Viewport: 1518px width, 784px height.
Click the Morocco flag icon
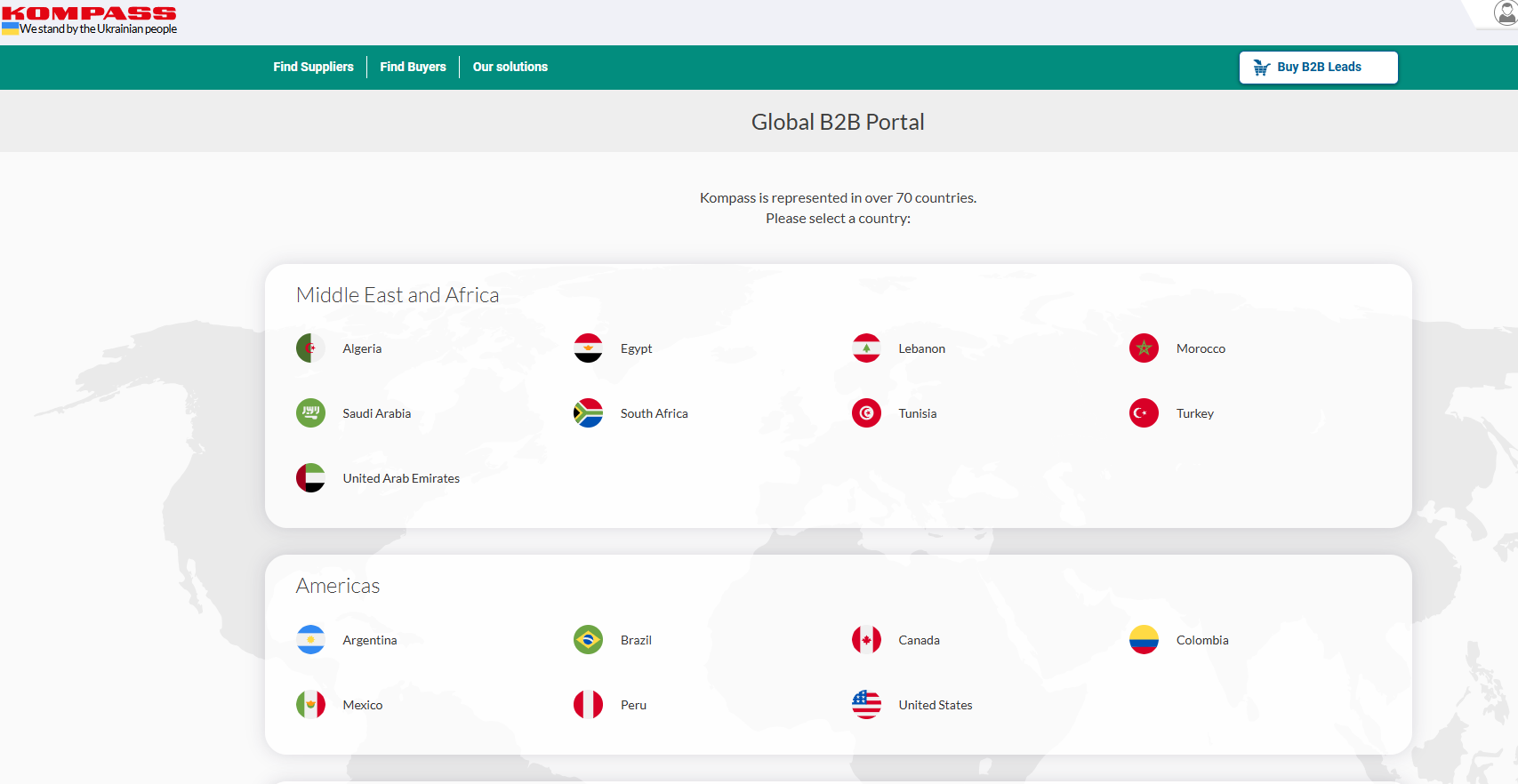[x=1144, y=348]
